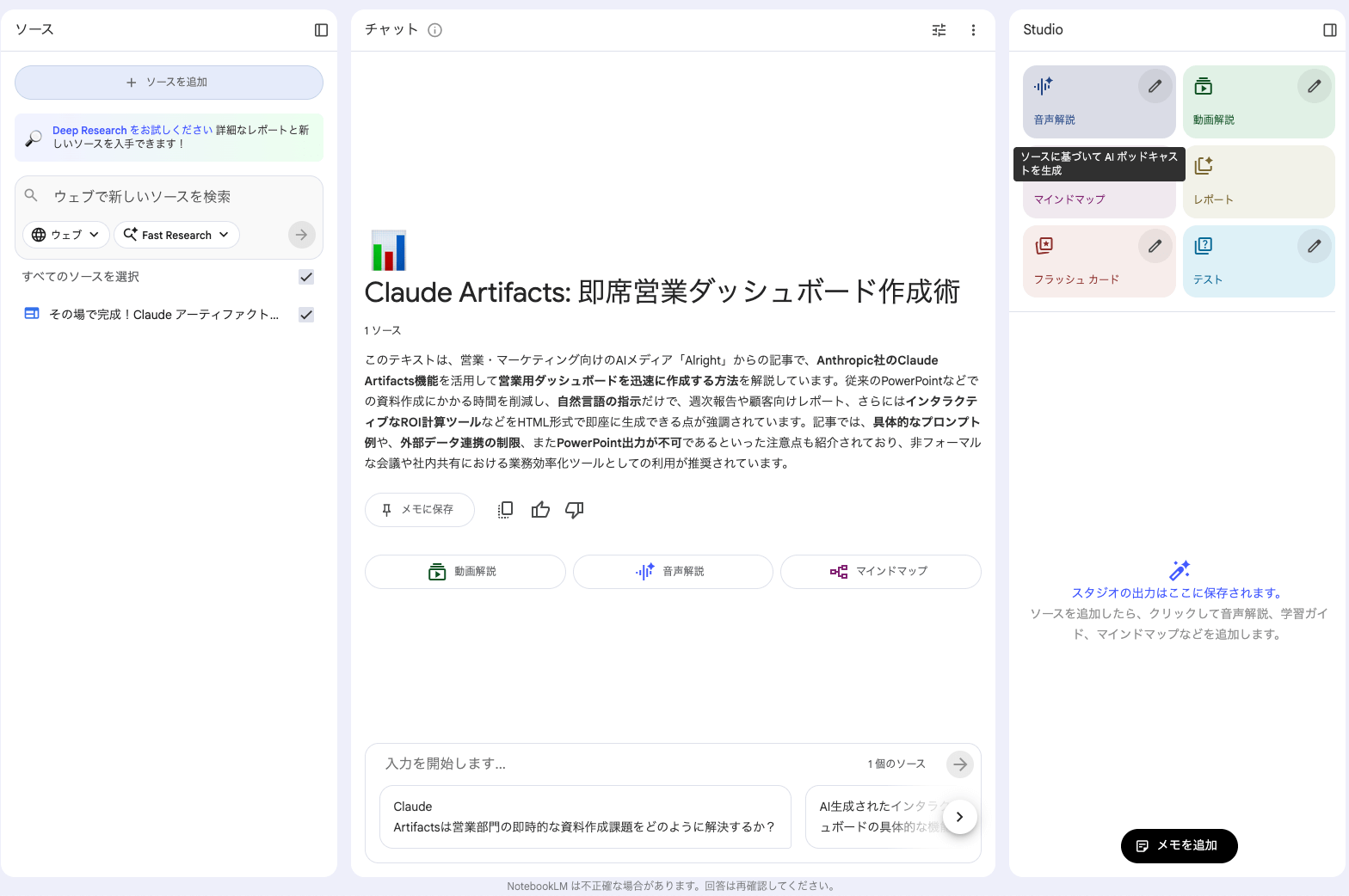Open the Deep Research をお試しください link
The width and height of the screenshot is (1349, 896).
click(x=132, y=130)
